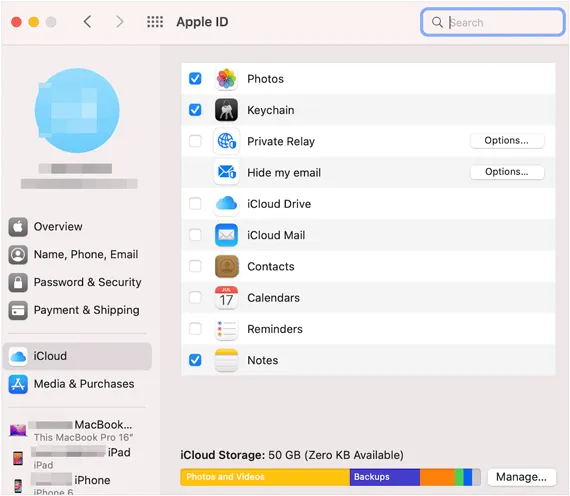The height and width of the screenshot is (496, 570).
Task: Select the iPad device entry
Action: (x=77, y=458)
